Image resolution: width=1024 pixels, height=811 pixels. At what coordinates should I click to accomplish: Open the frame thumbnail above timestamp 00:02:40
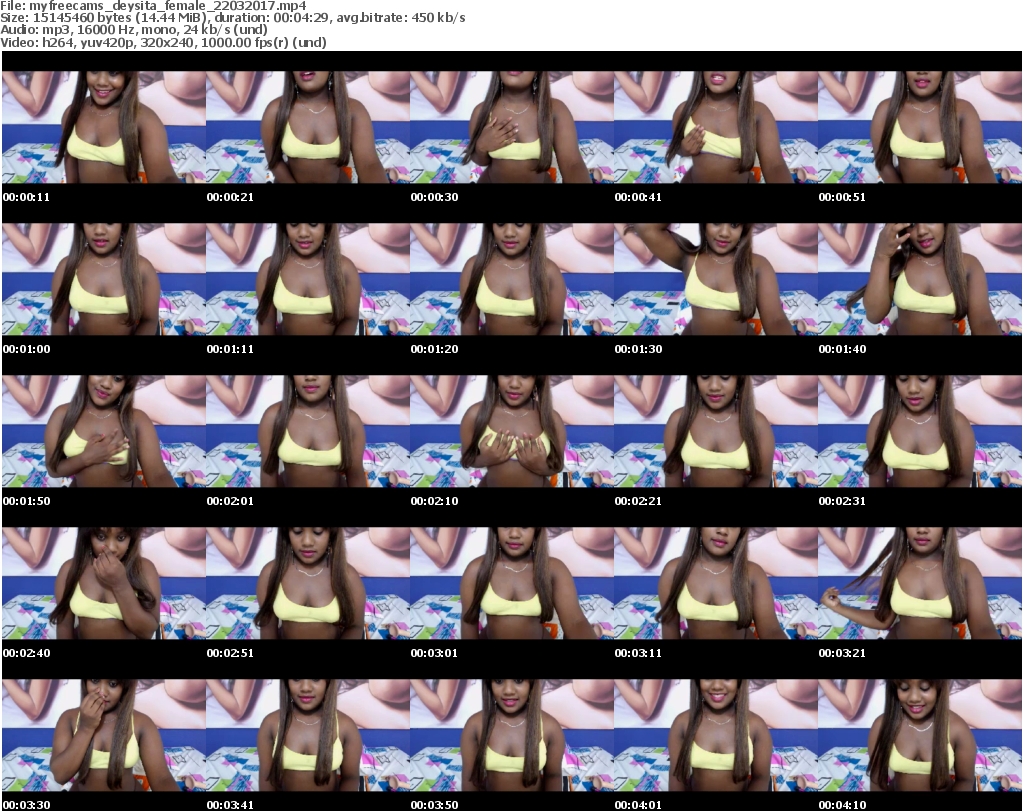pos(104,583)
